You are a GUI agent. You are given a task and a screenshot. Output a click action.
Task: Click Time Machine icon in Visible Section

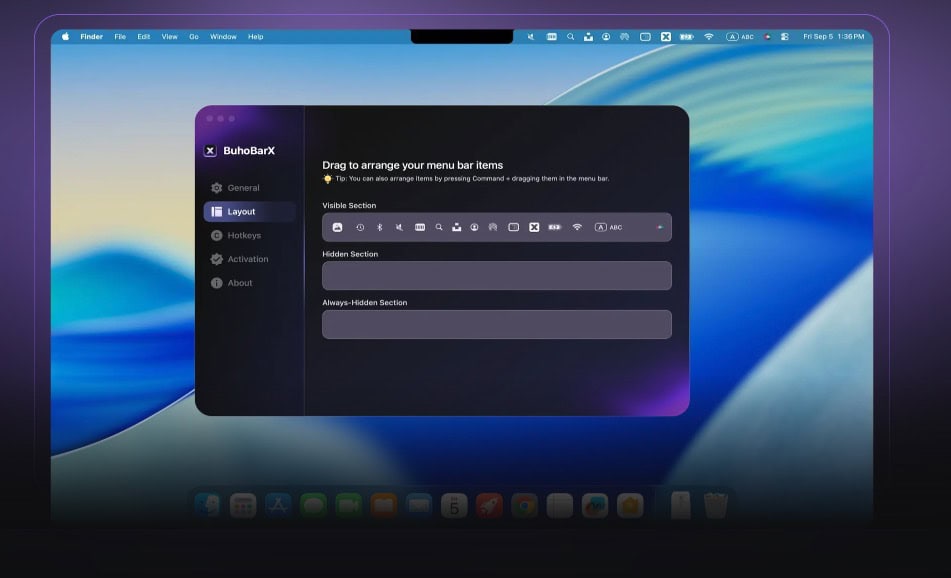(360, 228)
